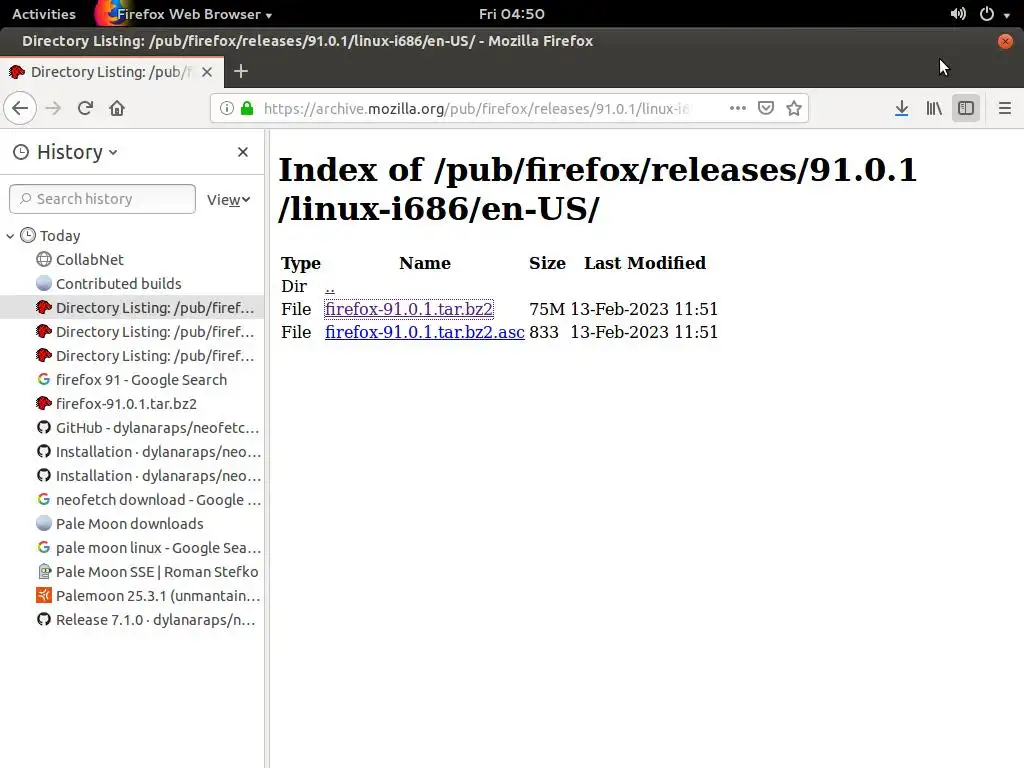Image resolution: width=1024 pixels, height=768 pixels.
Task: Open firefox-91.0.1.tar.bz2.asc signature link
Action: 424,332
